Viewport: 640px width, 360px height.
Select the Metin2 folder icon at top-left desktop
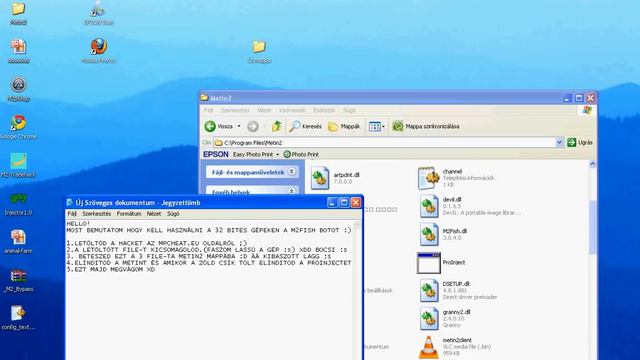pyautogui.click(x=18, y=13)
